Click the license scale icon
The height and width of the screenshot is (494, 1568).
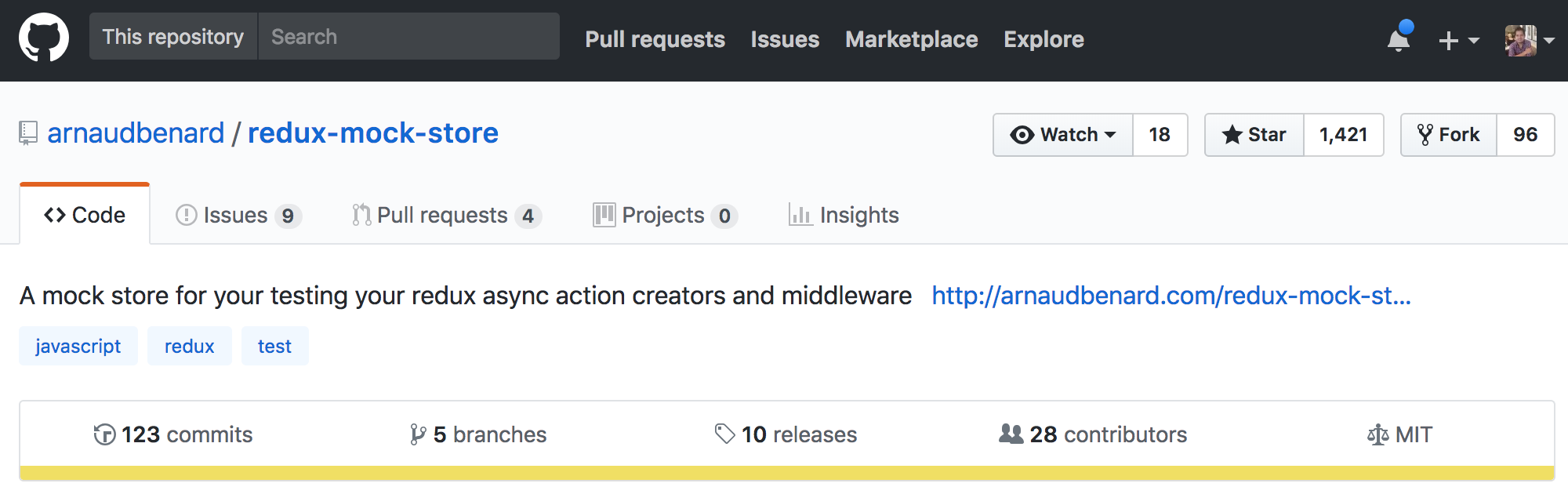point(1377,434)
